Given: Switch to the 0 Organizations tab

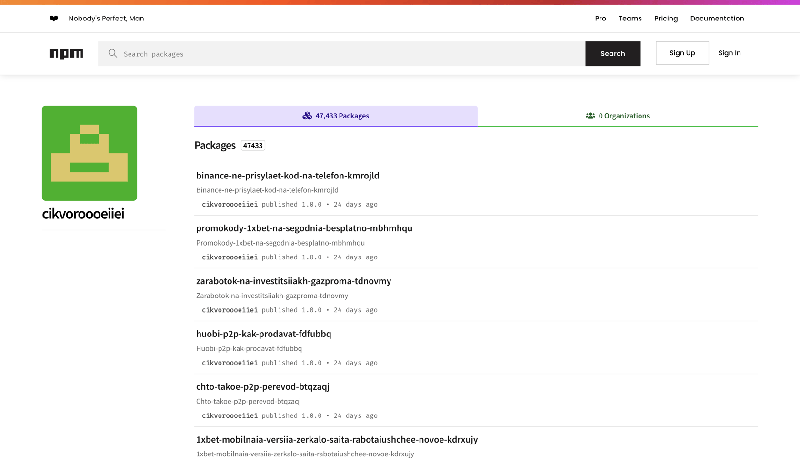Looking at the screenshot, I should [x=618, y=116].
